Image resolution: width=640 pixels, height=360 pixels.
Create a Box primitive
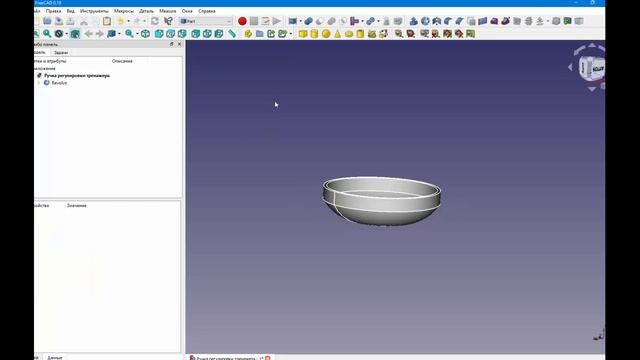coord(303,34)
